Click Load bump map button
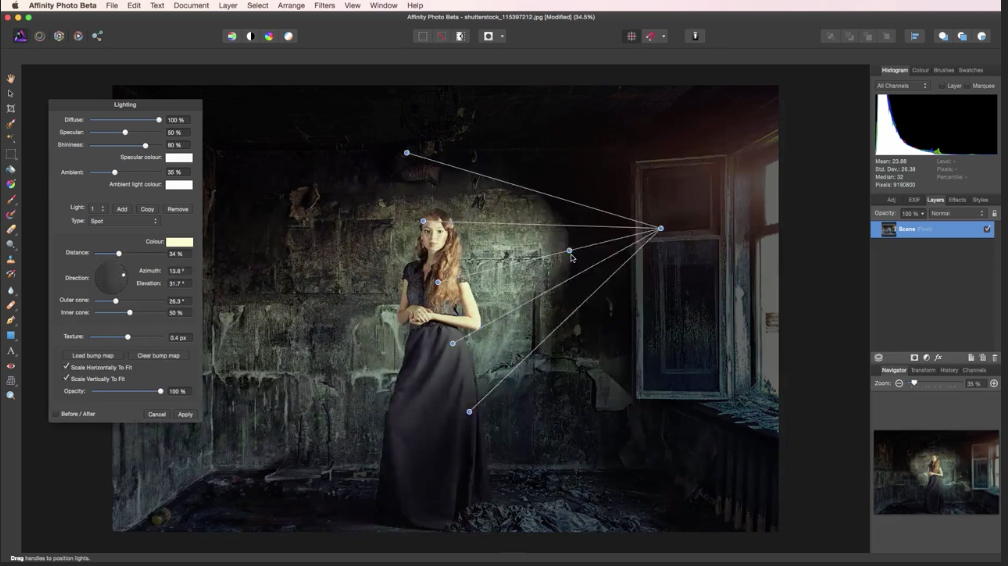The width and height of the screenshot is (1008, 566). (x=93, y=355)
